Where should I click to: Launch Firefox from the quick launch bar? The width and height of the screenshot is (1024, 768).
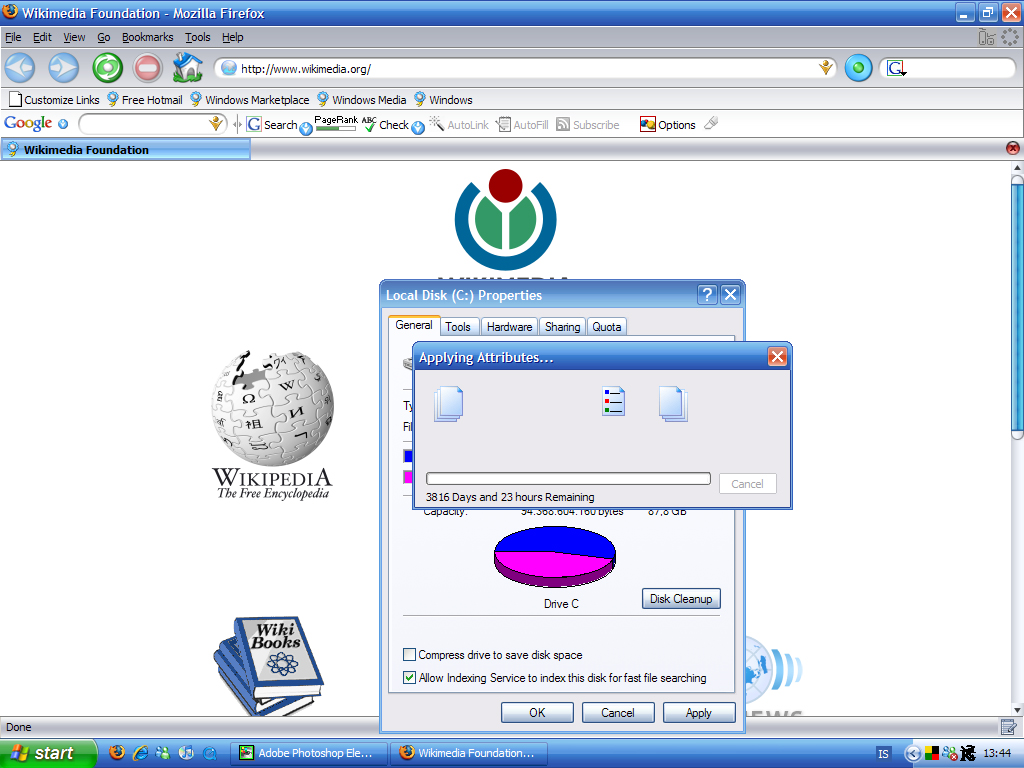[117, 752]
